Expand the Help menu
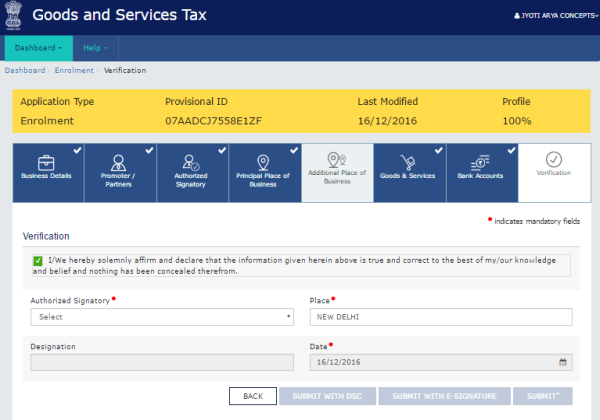 (95, 47)
